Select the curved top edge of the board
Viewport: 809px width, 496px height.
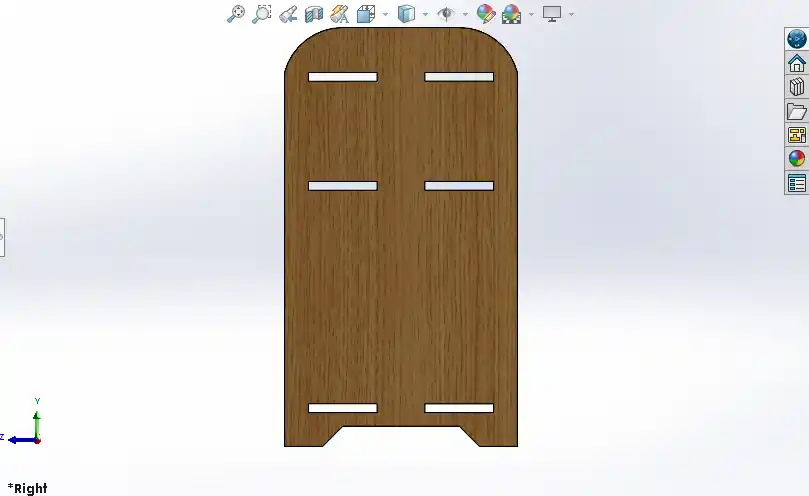(401, 28)
